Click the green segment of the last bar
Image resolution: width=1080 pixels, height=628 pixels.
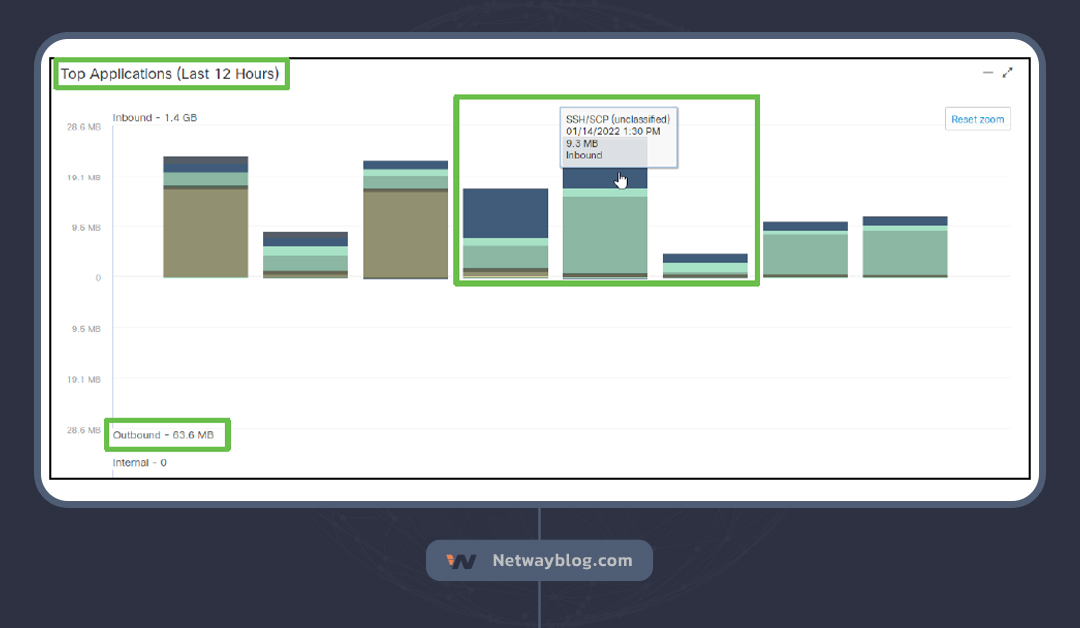coord(905,252)
